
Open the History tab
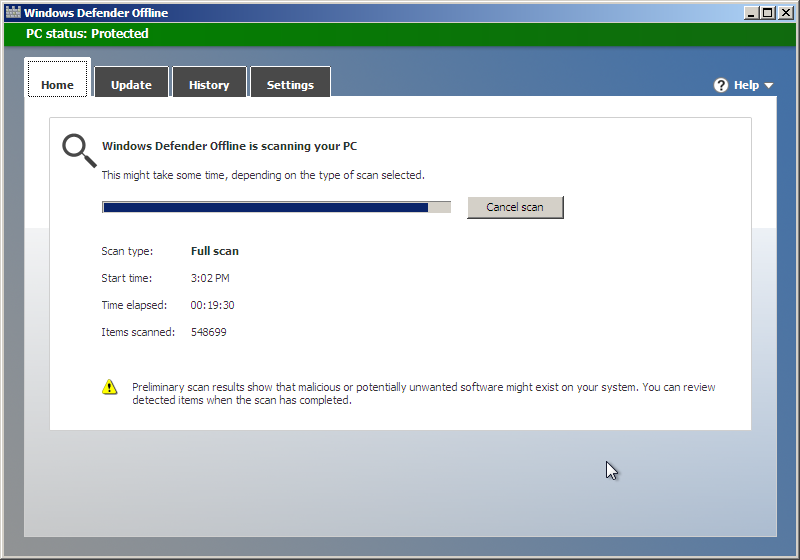pos(209,82)
